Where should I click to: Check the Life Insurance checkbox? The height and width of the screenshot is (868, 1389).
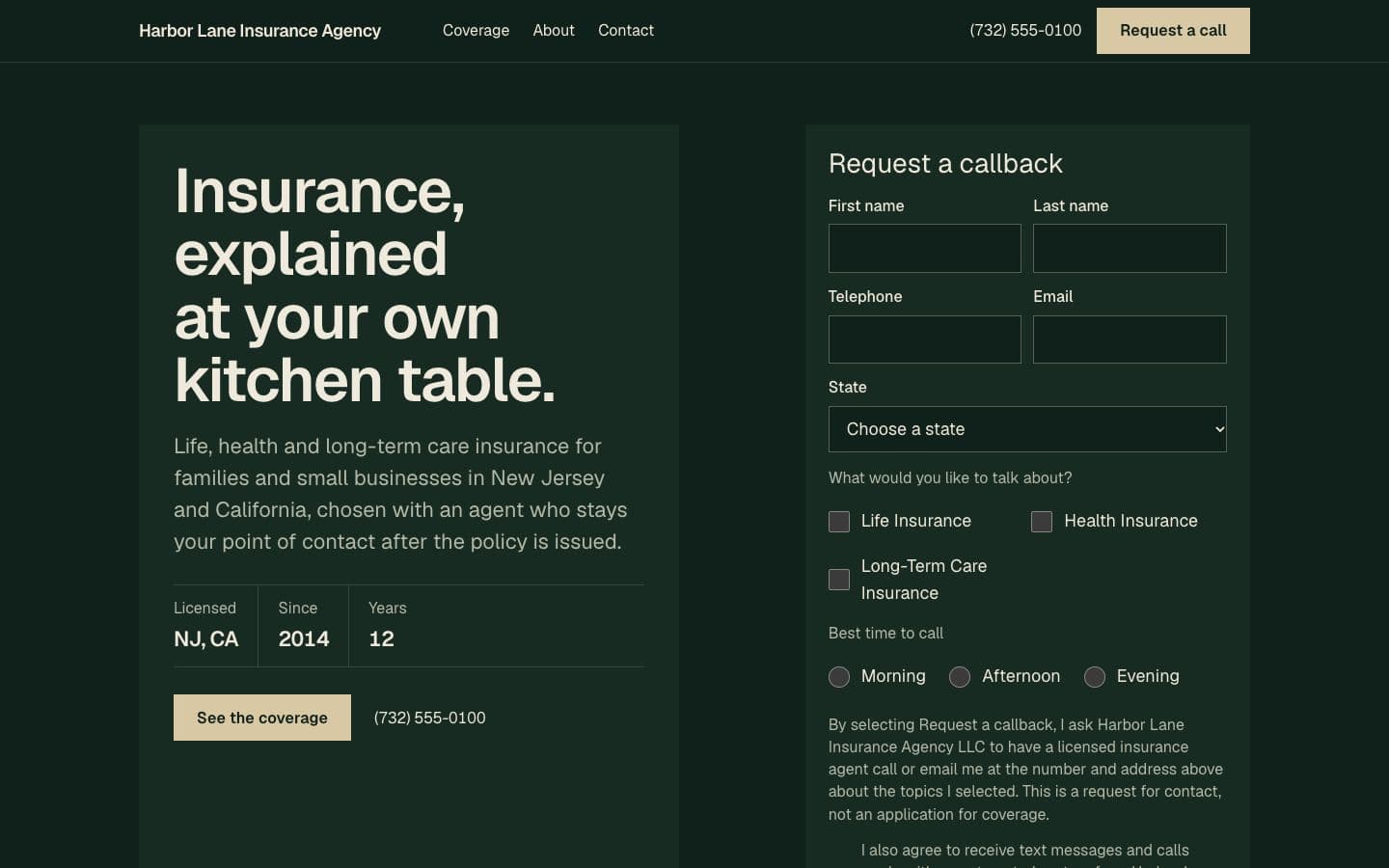[839, 522]
